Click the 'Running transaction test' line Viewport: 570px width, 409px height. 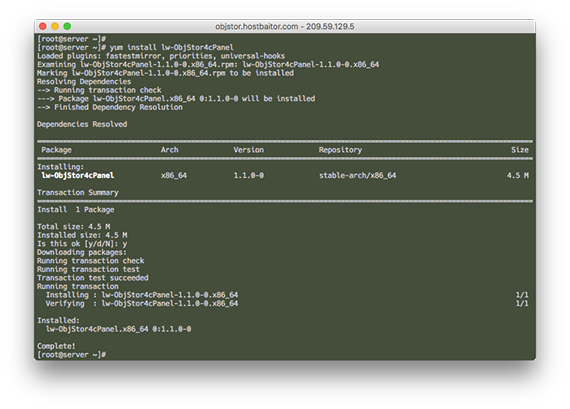88,269
